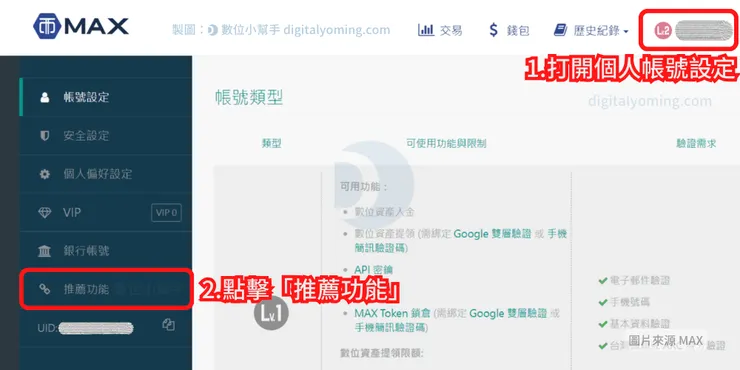Open the VIP sidebar item
This screenshot has height=370, width=740.
point(106,212)
